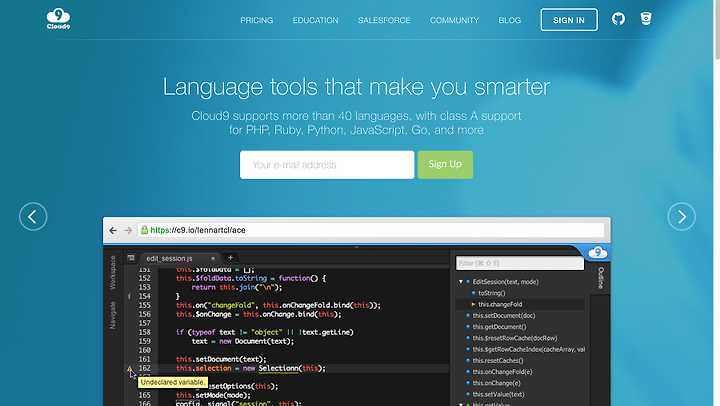The image size is (720, 406).
Task: Click the Cloud9 logo
Action: (x=58, y=19)
